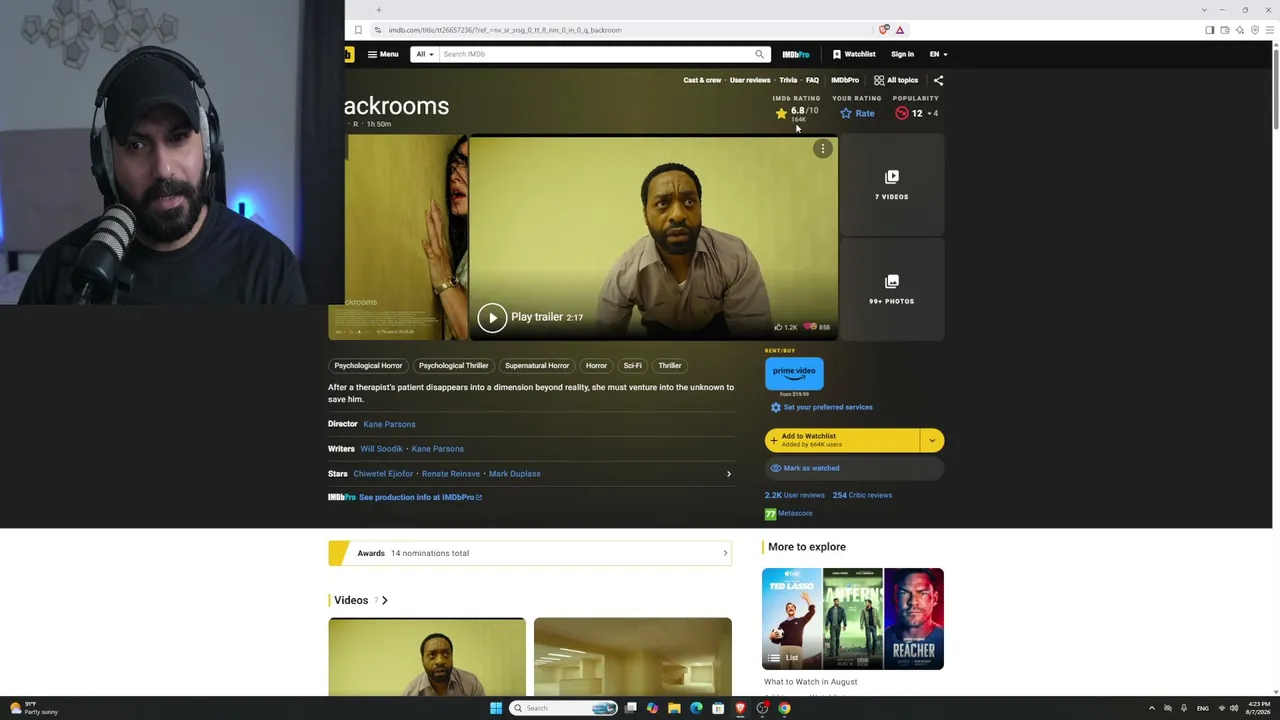Viewport: 1280px width, 720px height.
Task: Open the All topics grid menu
Action: [x=896, y=80]
